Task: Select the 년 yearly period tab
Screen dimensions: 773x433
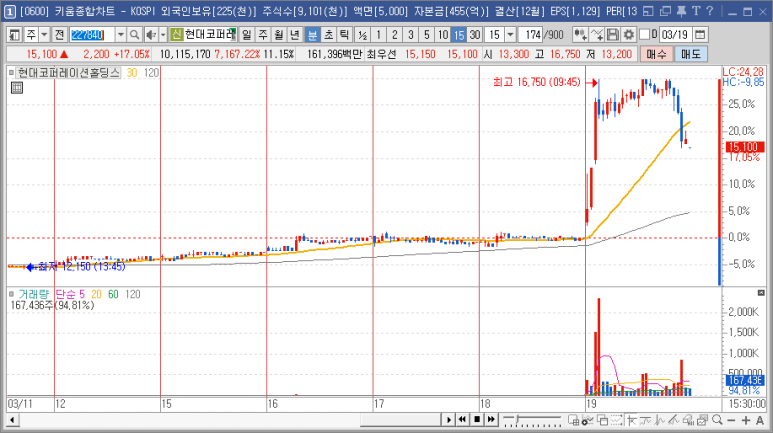Action: click(295, 35)
